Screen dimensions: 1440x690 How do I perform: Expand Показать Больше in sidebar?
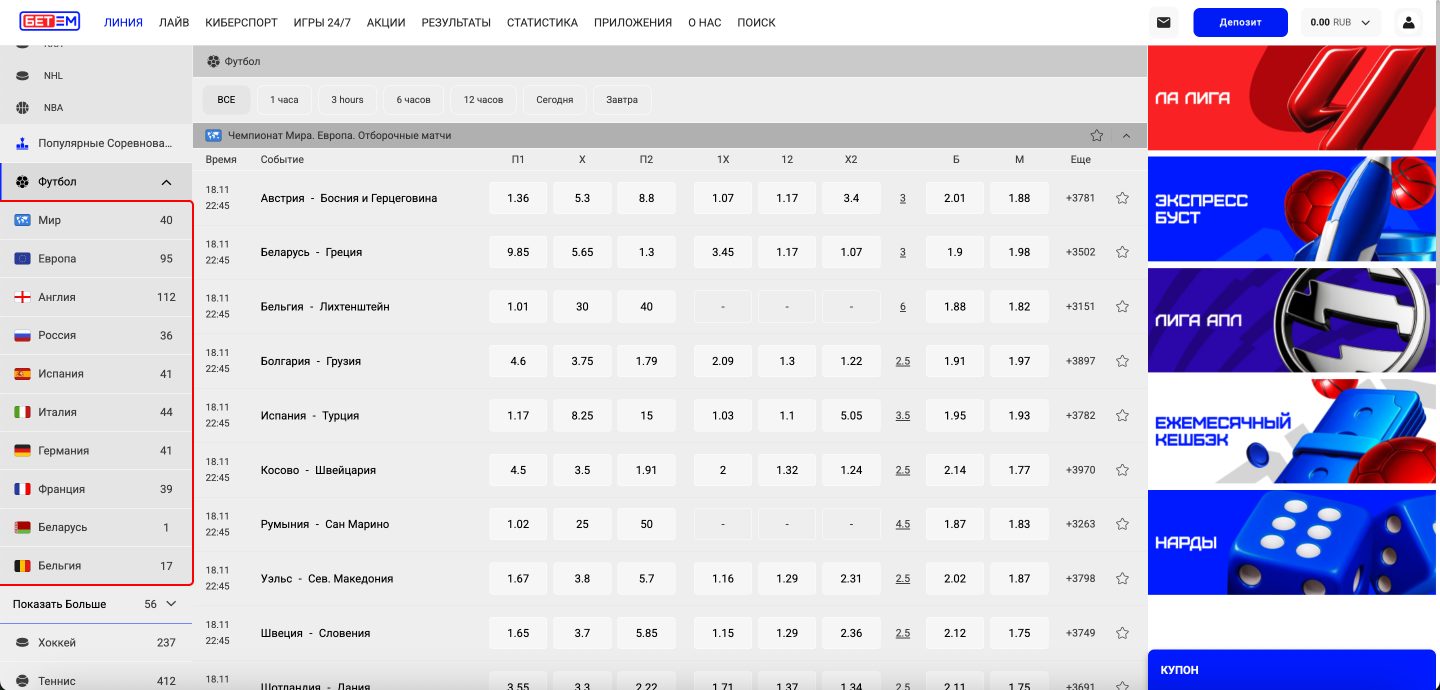tap(95, 604)
